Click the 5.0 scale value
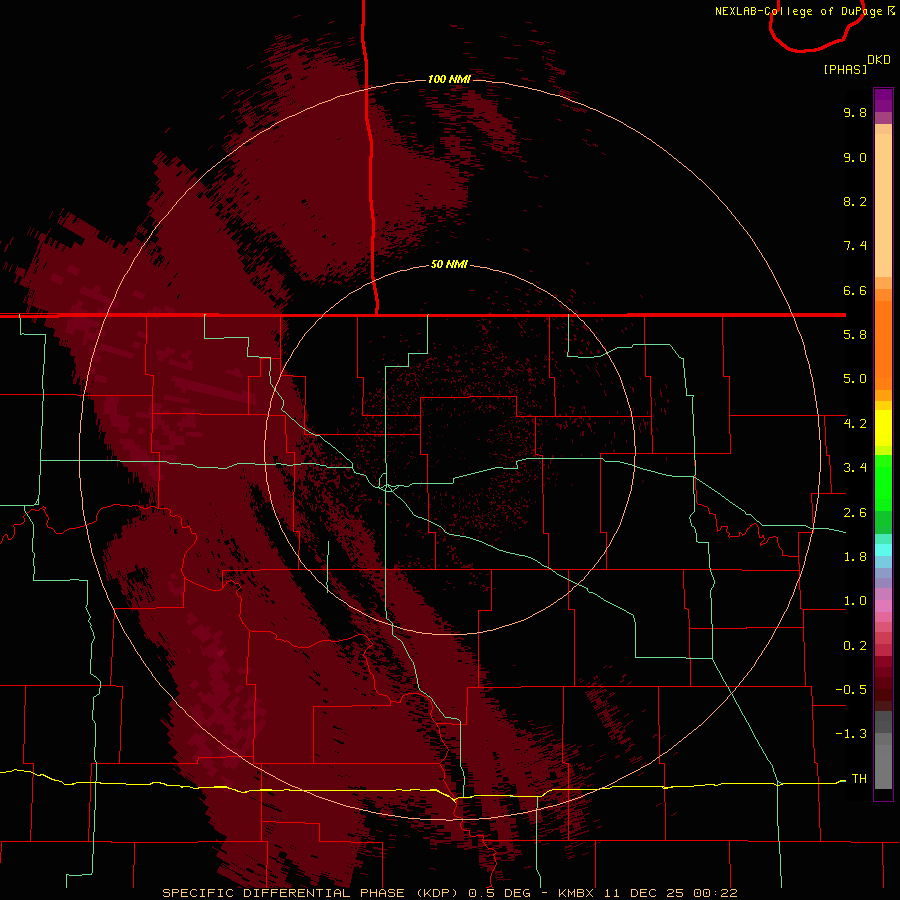The image size is (900, 900). 855,379
